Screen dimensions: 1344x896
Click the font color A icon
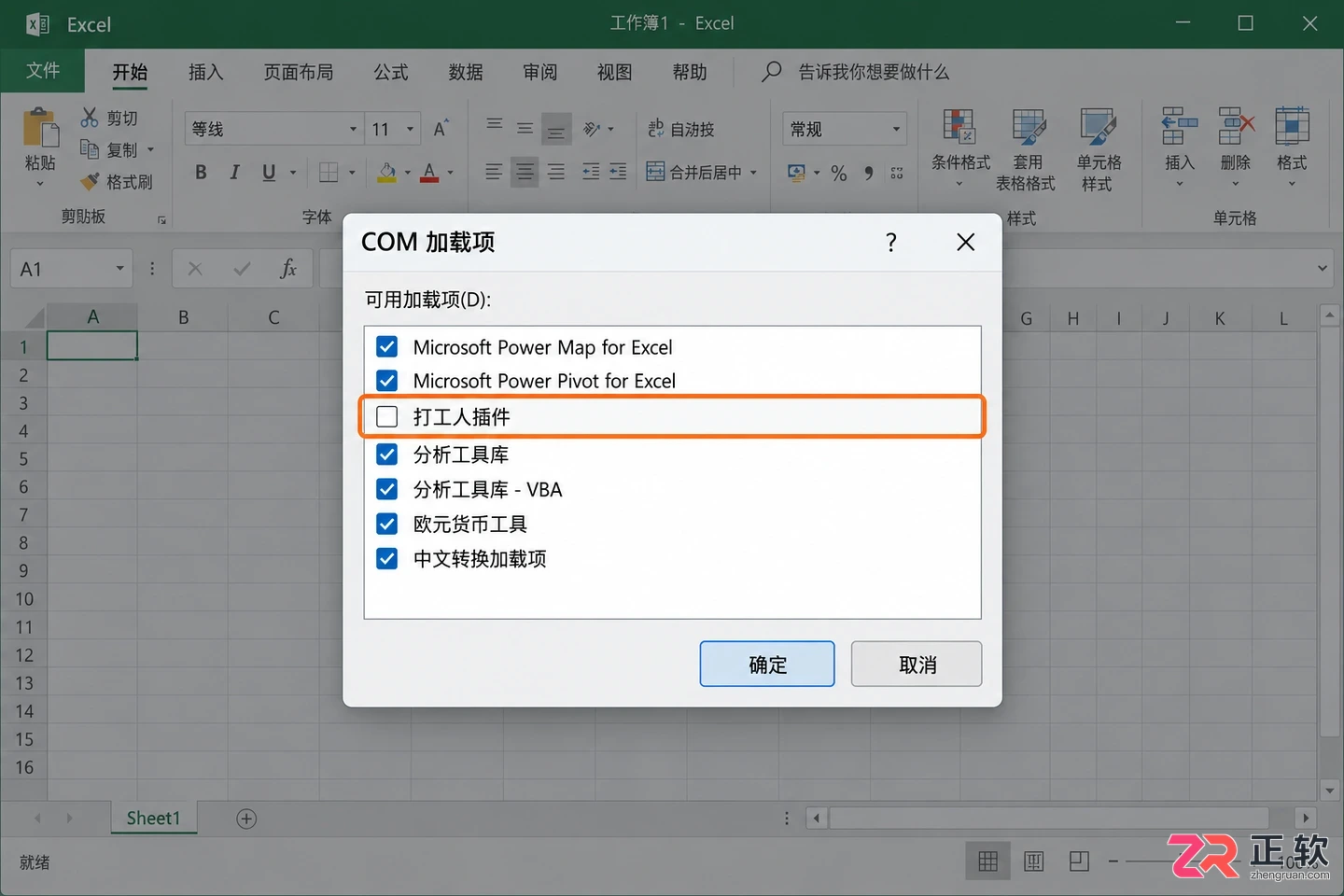point(429,172)
